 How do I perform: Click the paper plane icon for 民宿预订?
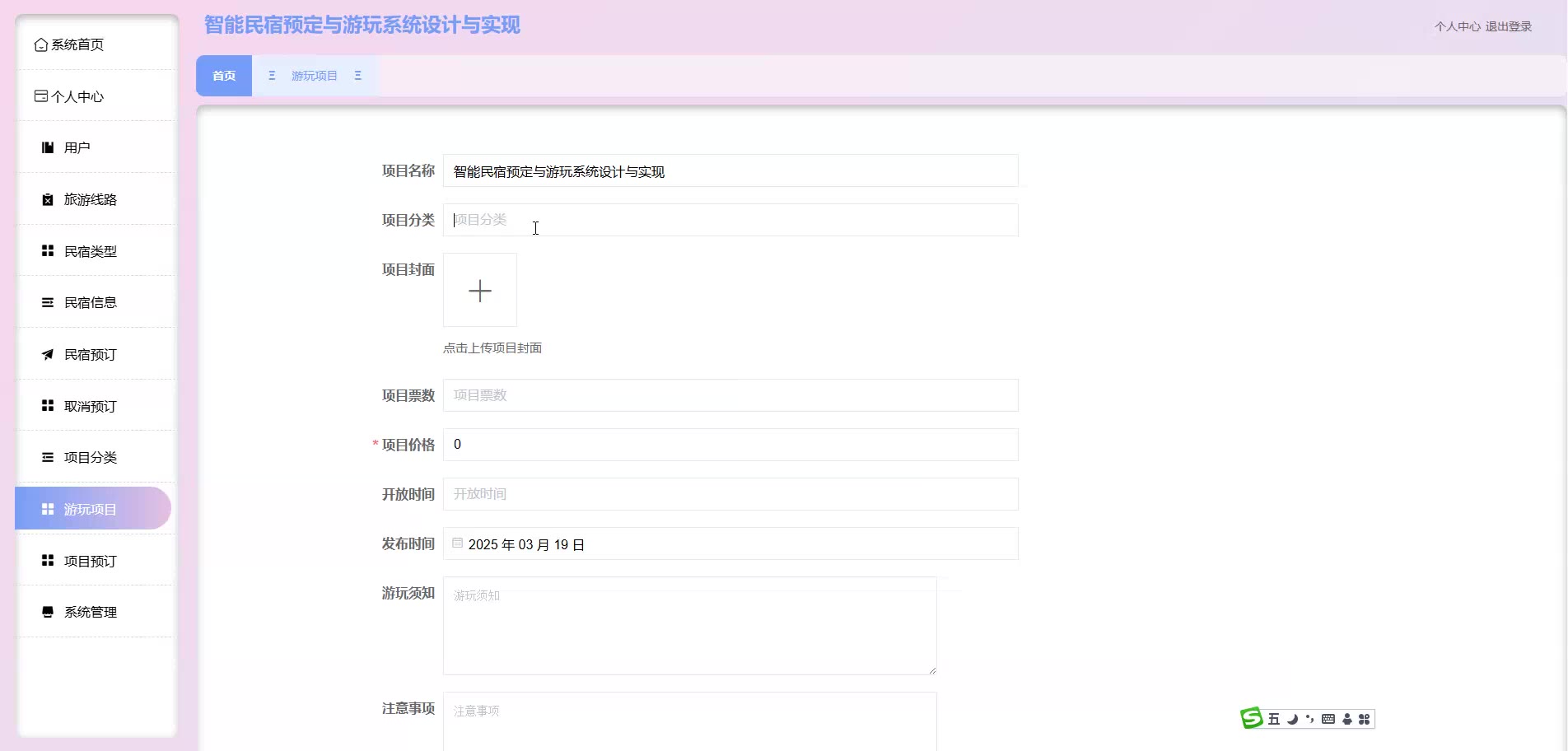pyautogui.click(x=48, y=354)
